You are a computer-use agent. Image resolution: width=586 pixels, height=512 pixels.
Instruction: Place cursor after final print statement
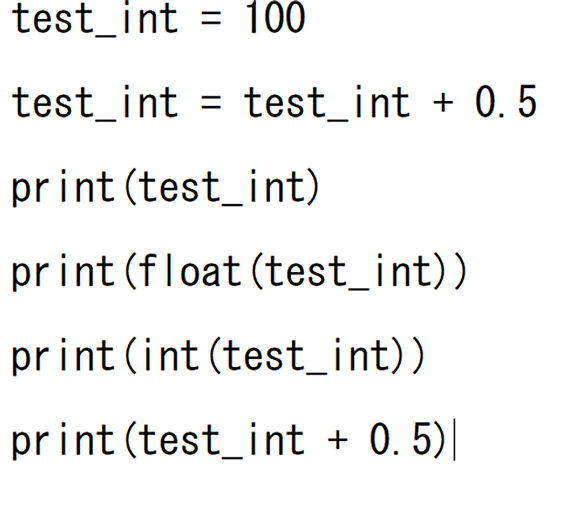click(454, 440)
